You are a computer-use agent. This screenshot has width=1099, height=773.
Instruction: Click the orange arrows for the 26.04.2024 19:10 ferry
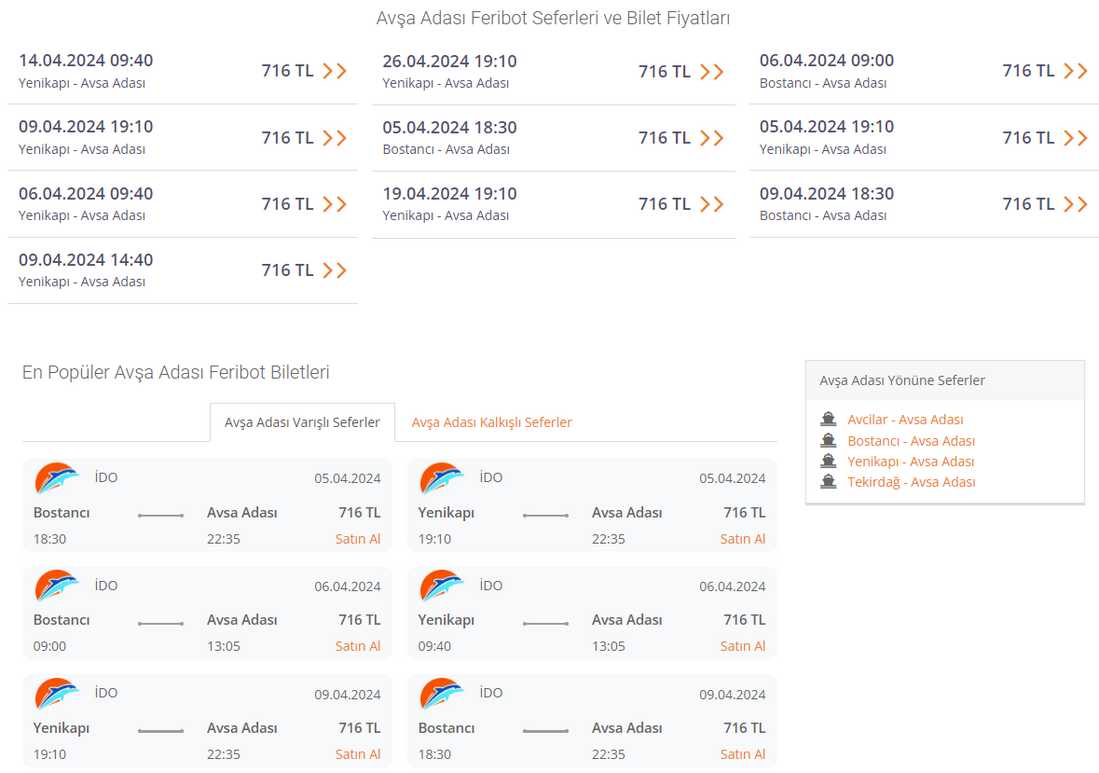712,72
